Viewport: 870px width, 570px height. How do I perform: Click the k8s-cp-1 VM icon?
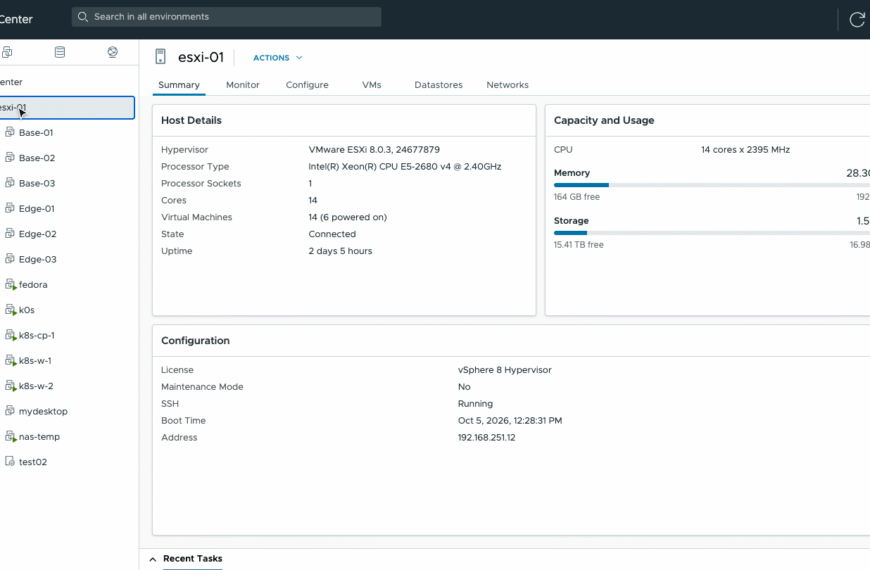[10, 335]
